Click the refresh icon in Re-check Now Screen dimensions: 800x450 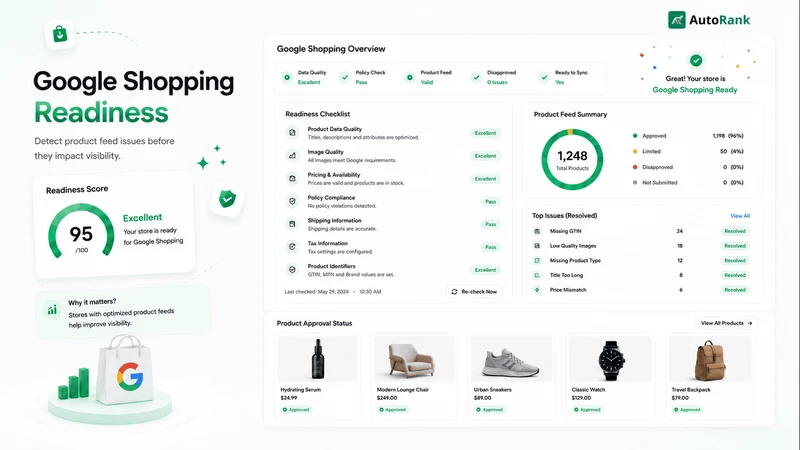[x=454, y=292]
